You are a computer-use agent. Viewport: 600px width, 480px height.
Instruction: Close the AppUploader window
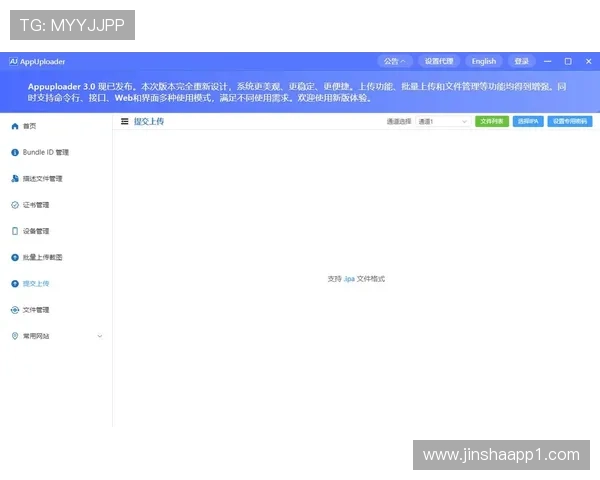[x=589, y=61]
